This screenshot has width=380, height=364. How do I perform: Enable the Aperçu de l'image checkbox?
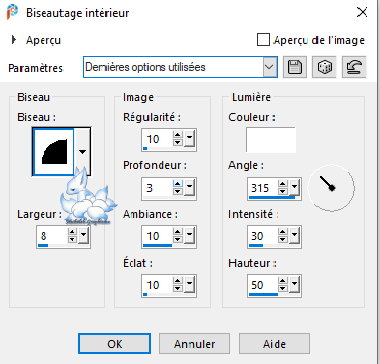pyautogui.click(x=263, y=40)
